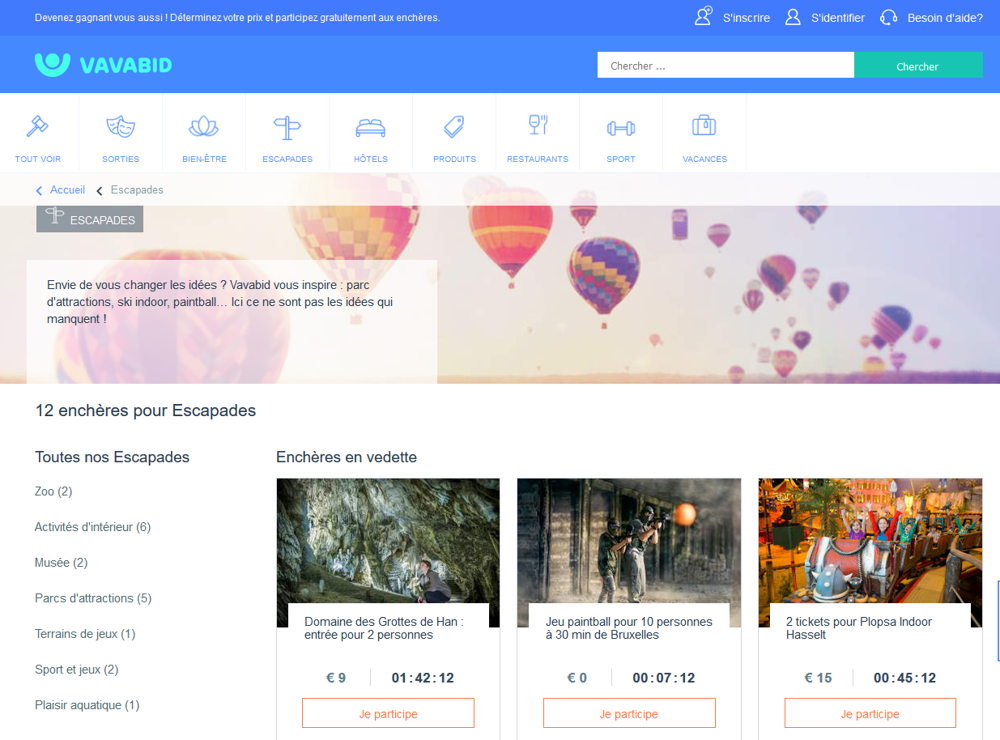The image size is (1000, 740).
Task: Click the Grottes de Han cave thumbnail
Action: click(x=388, y=541)
